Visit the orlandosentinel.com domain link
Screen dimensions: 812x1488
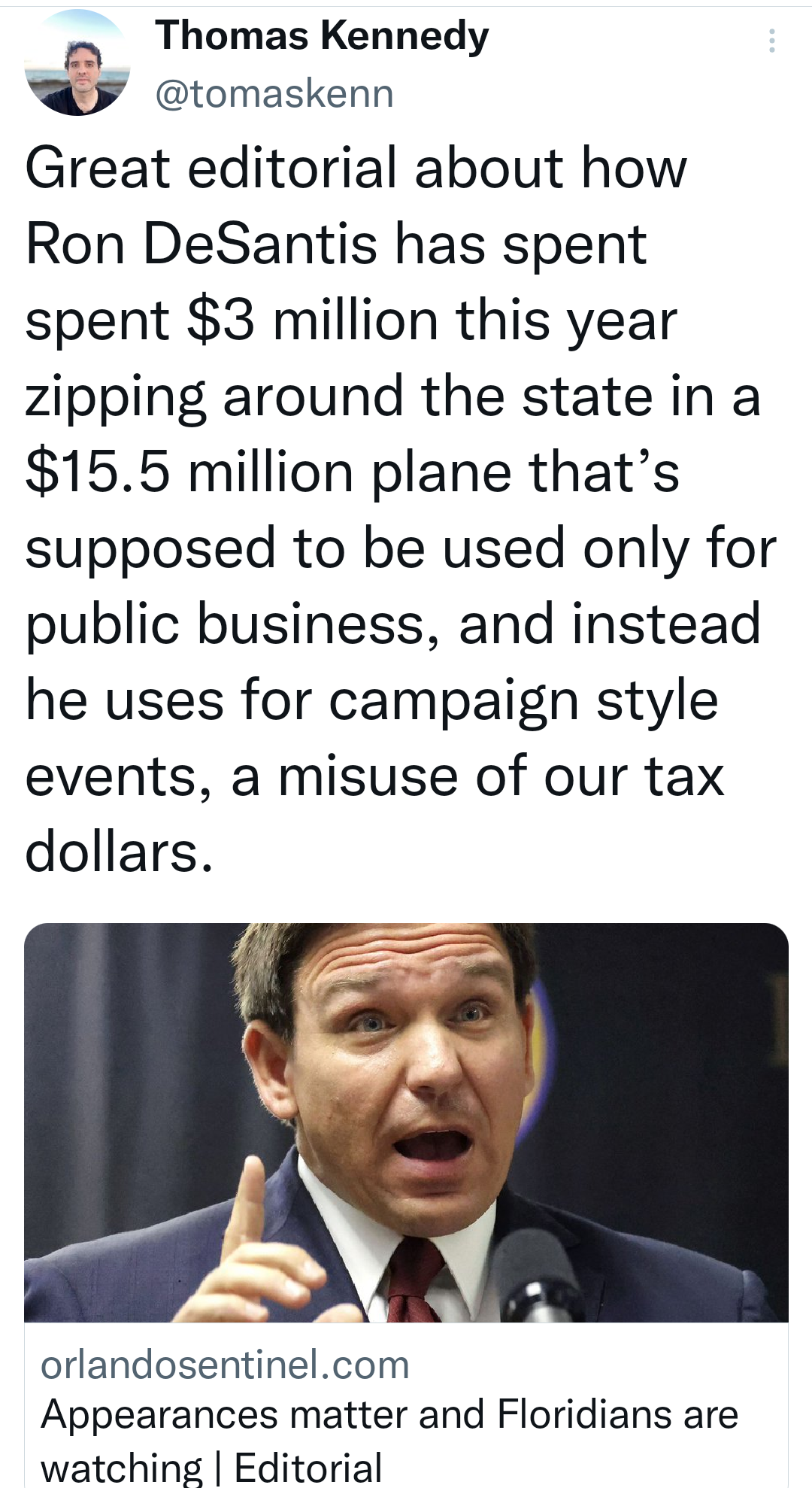(225, 1365)
